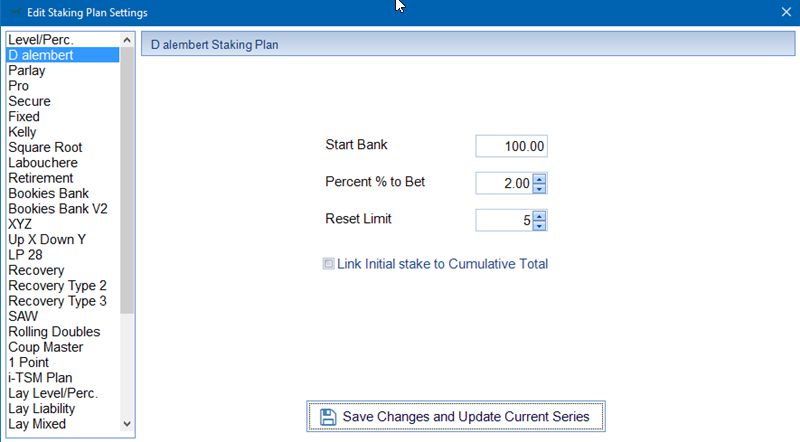Click the staking plan list scrollbar thumb

127,180
